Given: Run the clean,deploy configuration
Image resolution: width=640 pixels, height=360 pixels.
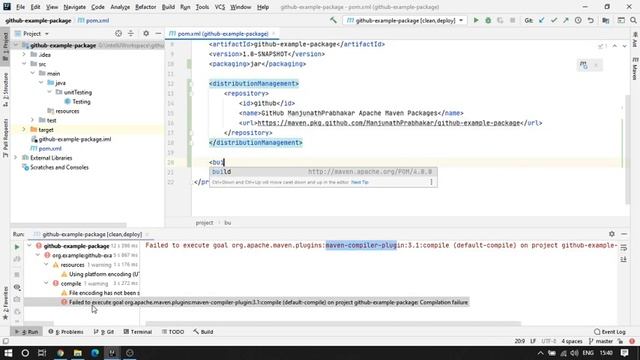Looking at the screenshot, I should click(x=476, y=20).
